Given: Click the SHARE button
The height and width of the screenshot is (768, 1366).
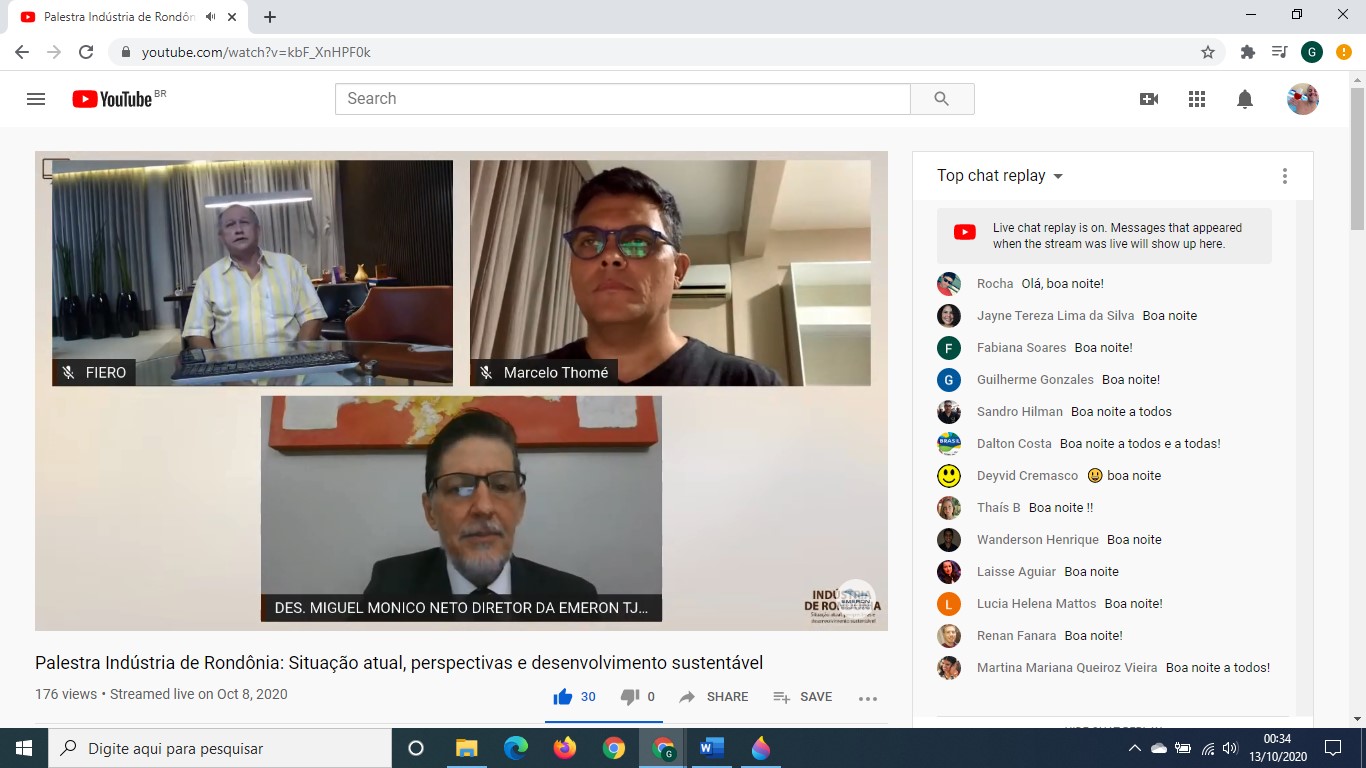Looking at the screenshot, I should click(x=714, y=697).
